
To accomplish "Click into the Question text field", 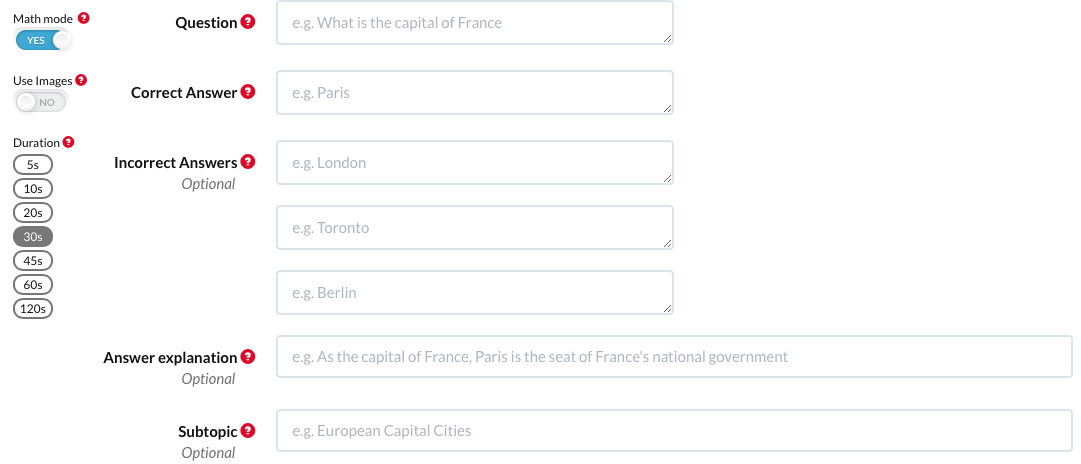I will pyautogui.click(x=474, y=22).
